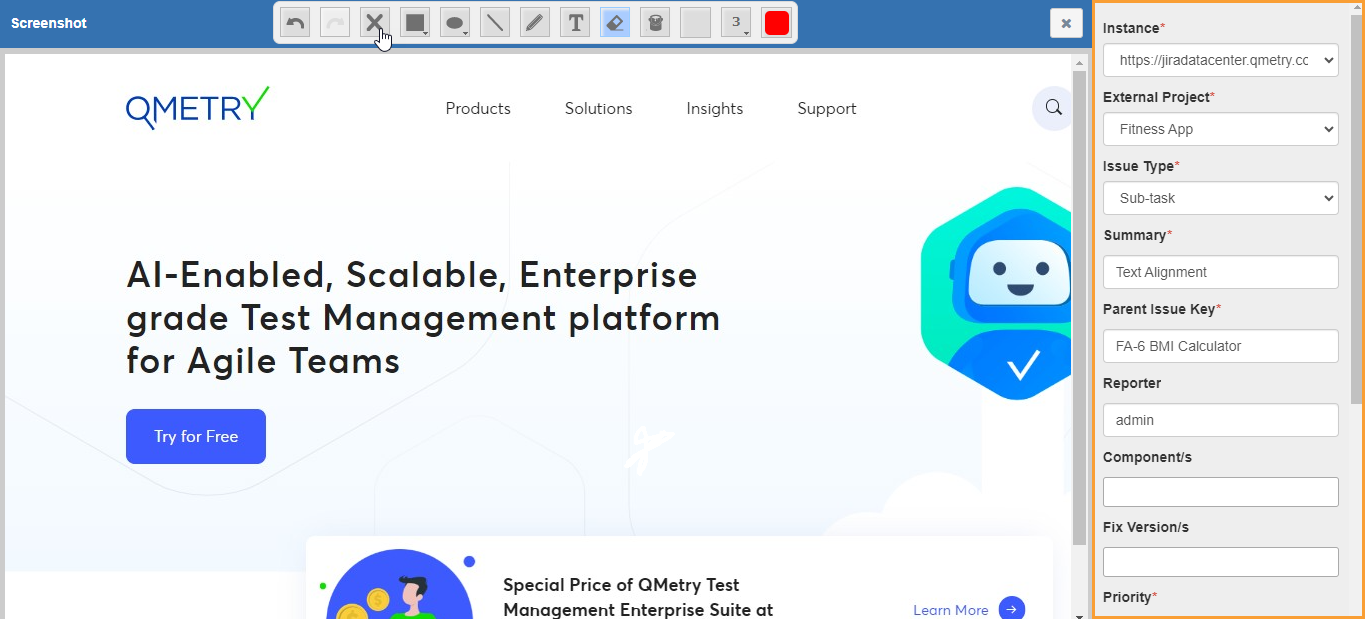Open the External Project dropdown
The width and height of the screenshot is (1365, 619).
pos(1220,129)
